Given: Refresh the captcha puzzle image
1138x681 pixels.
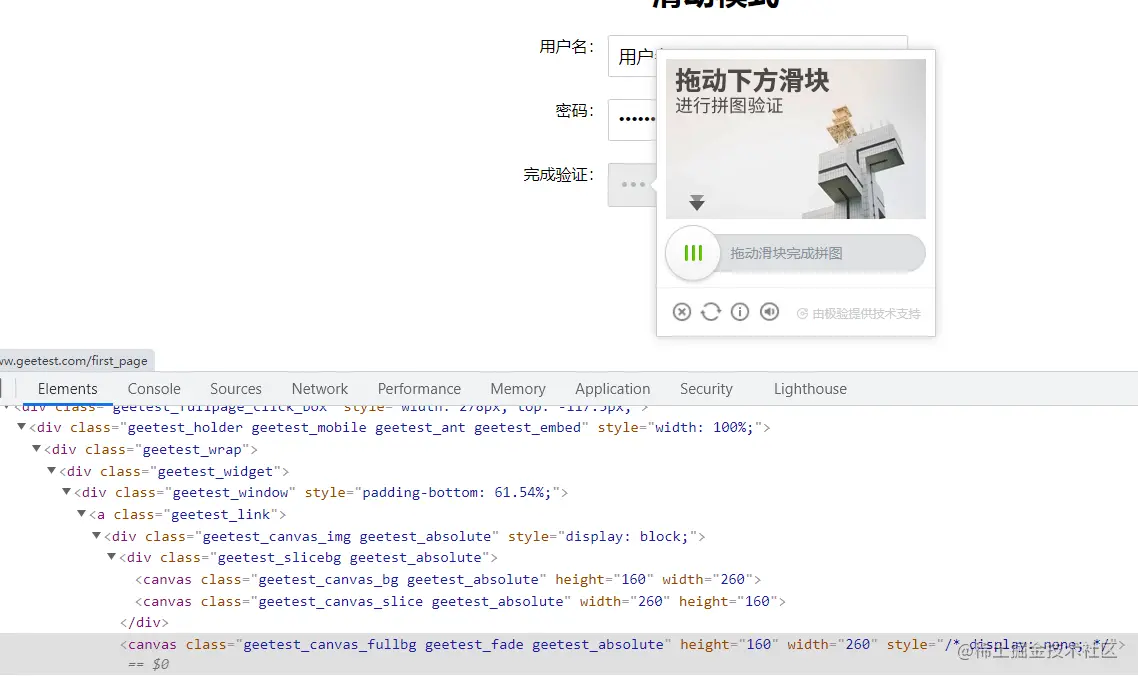Looking at the screenshot, I should coord(710,311).
